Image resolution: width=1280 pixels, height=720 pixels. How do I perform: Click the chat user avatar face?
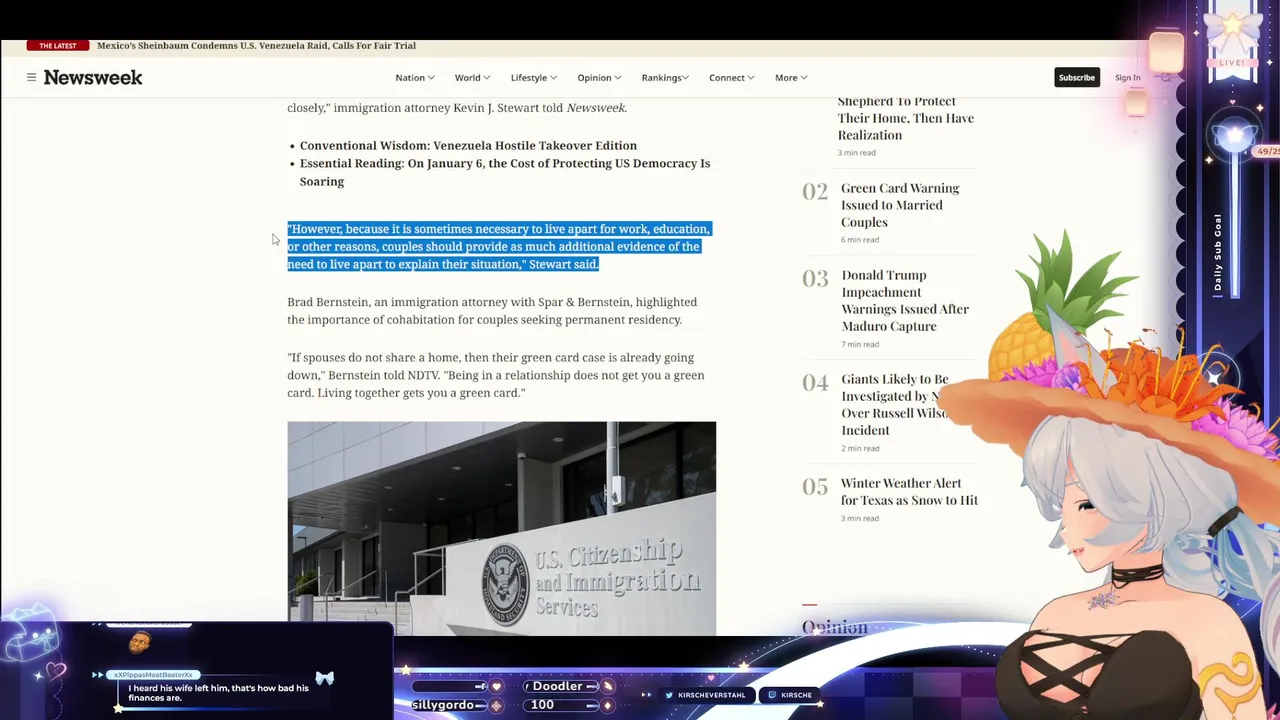tap(140, 643)
